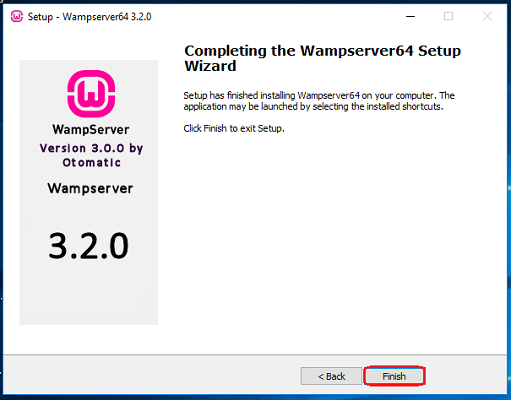Close the Setup window with the X
The width and height of the screenshot is (511, 400).
[x=487, y=16]
